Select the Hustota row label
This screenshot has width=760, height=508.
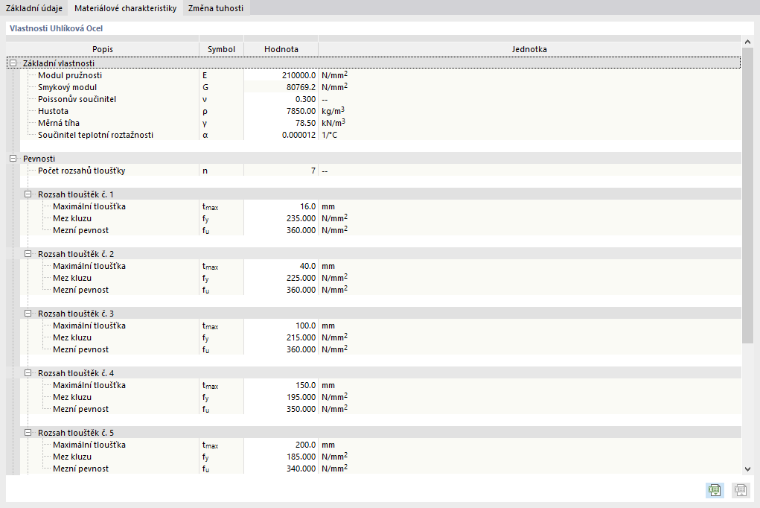pos(53,111)
